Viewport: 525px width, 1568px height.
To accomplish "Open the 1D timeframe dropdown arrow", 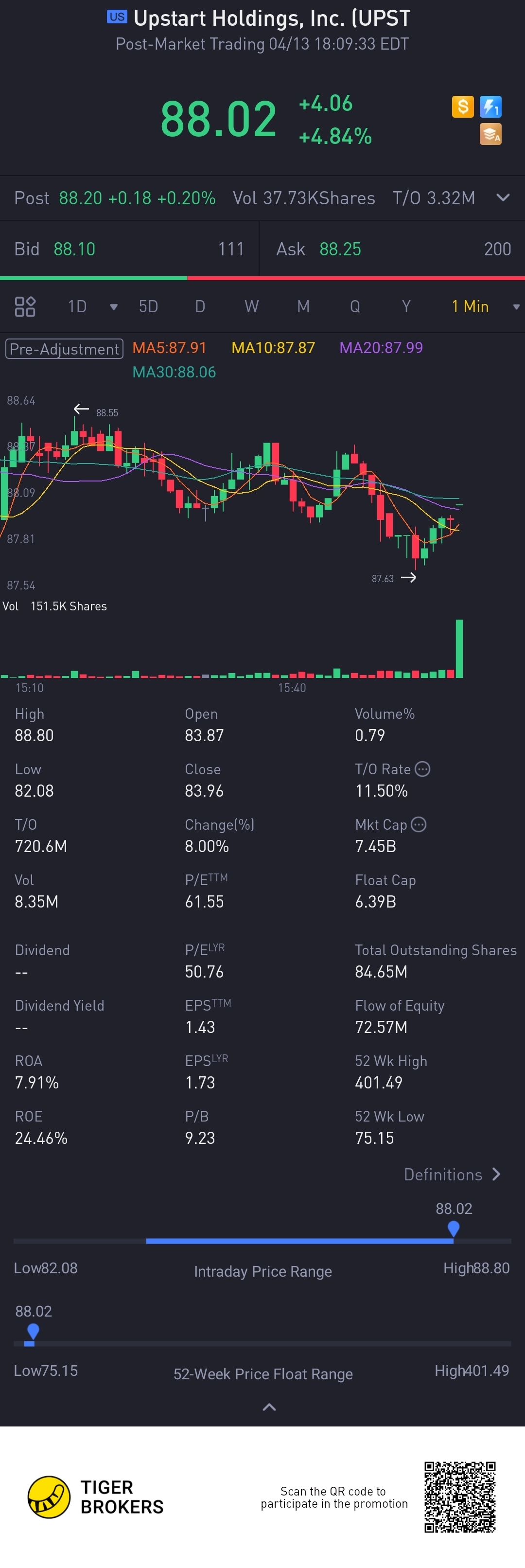I will 113,307.
